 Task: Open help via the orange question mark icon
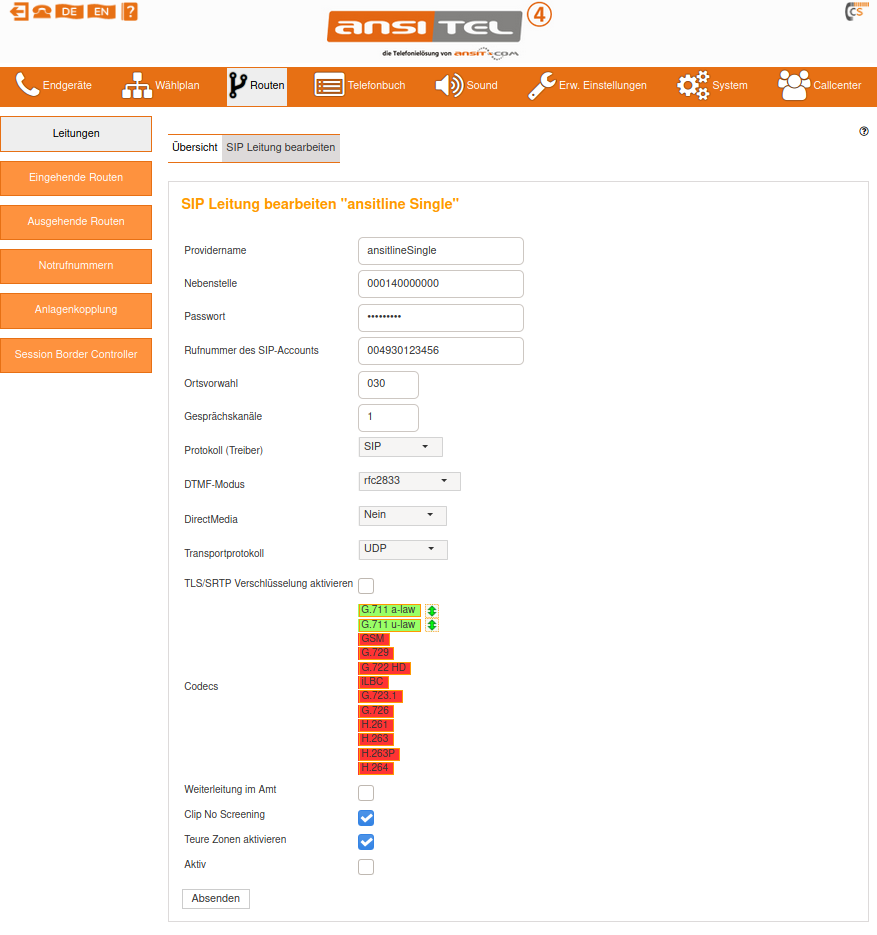point(130,12)
